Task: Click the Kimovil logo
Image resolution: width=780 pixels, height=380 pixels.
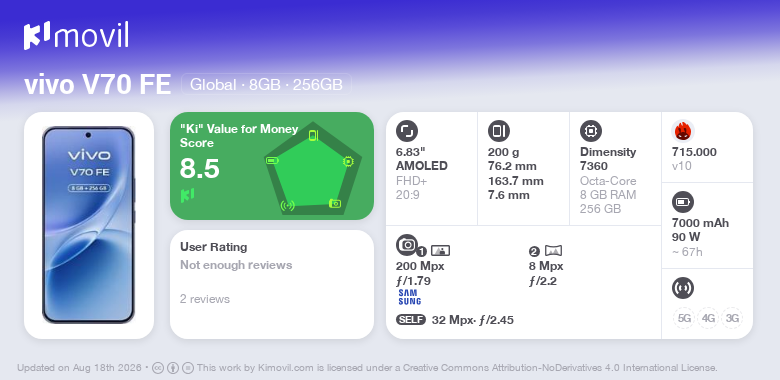Action: tap(76, 35)
